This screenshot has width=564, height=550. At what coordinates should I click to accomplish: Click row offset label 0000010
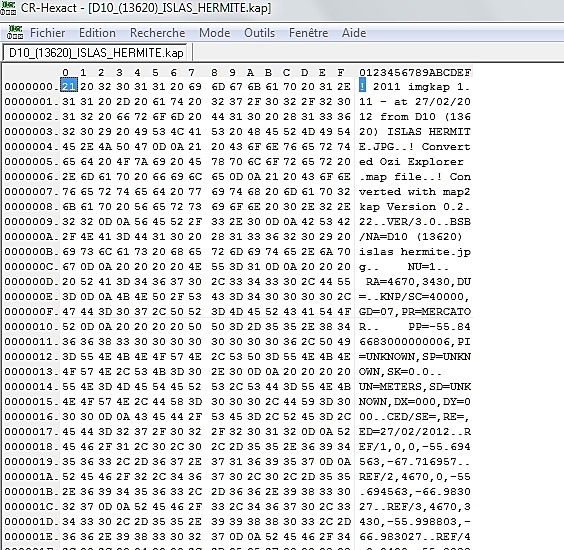pos(31,327)
